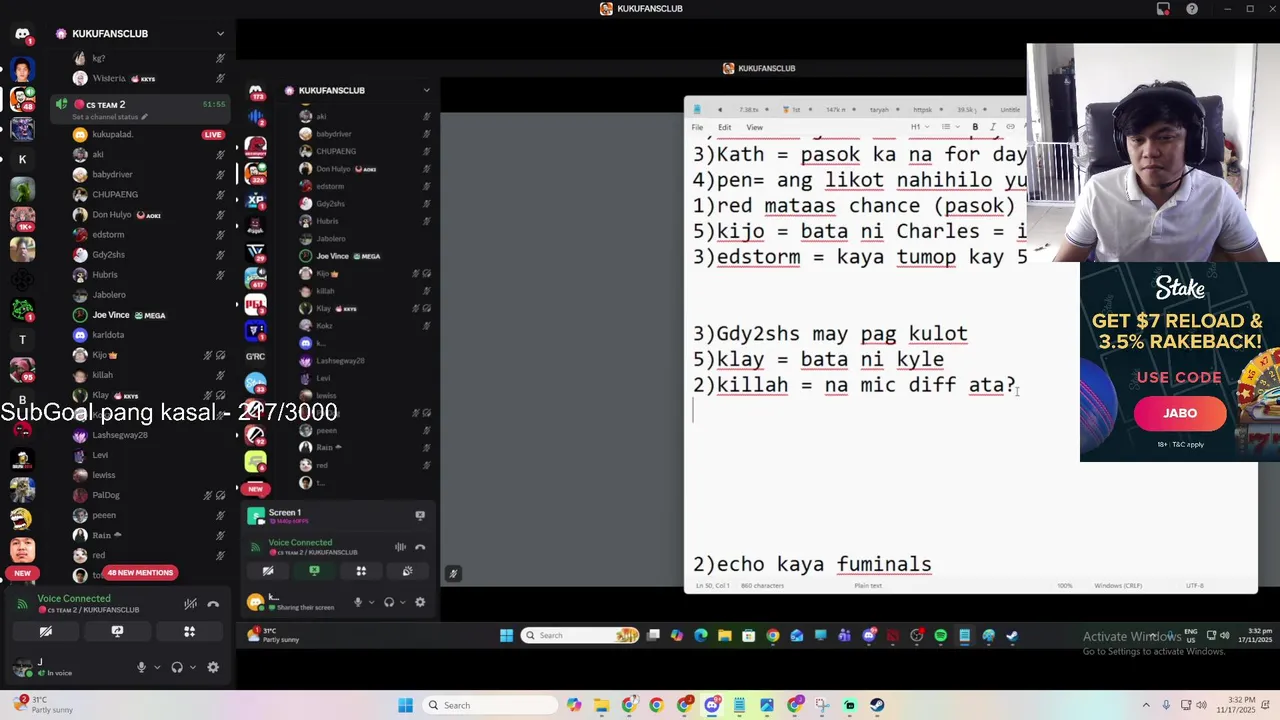Open activities icon in streamed voice panel
Viewport: 1280px width, 720px height.
(361, 571)
